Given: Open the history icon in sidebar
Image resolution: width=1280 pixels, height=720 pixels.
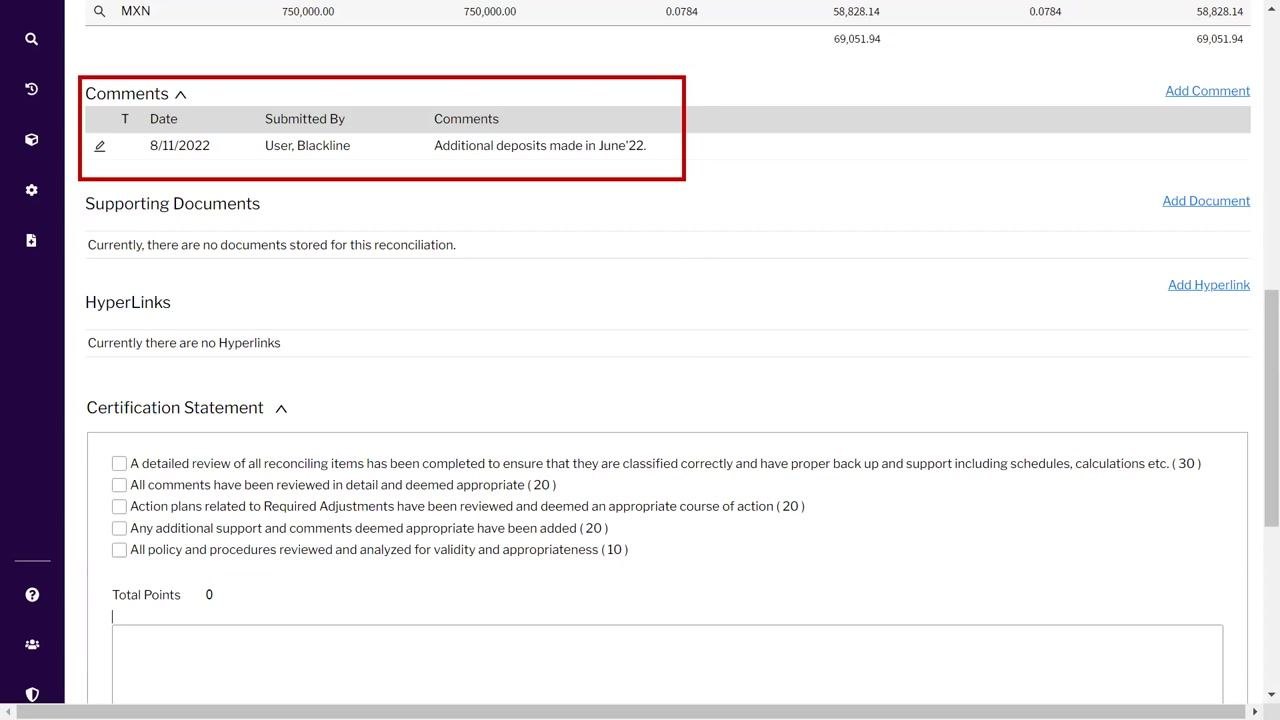Looking at the screenshot, I should [32, 89].
